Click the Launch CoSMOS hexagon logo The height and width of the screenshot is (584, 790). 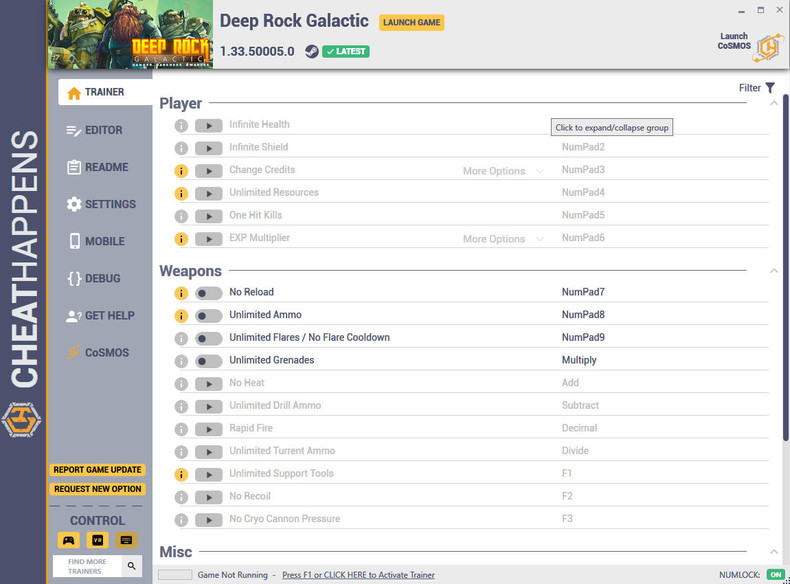coord(768,48)
